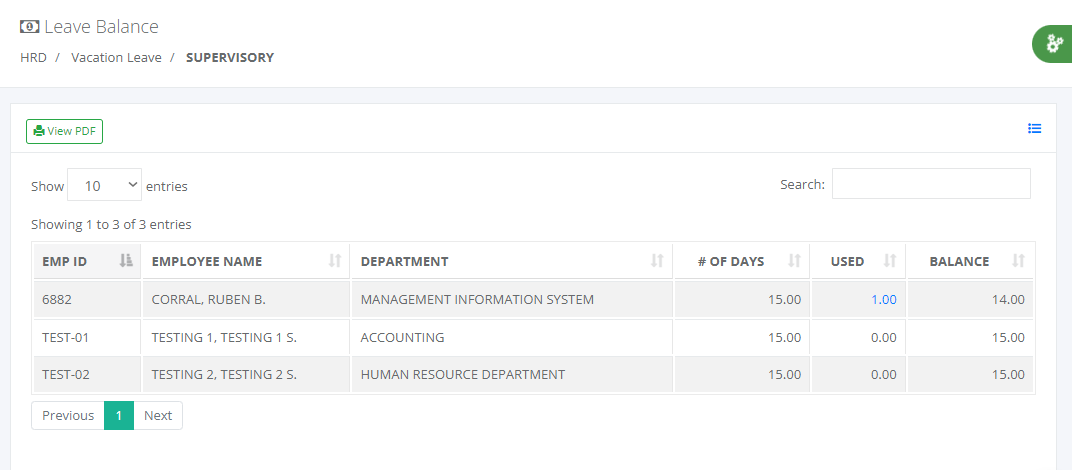Click TESTING 2, TESTING 2 S. cell
This screenshot has width=1072, height=470.
[246, 375]
